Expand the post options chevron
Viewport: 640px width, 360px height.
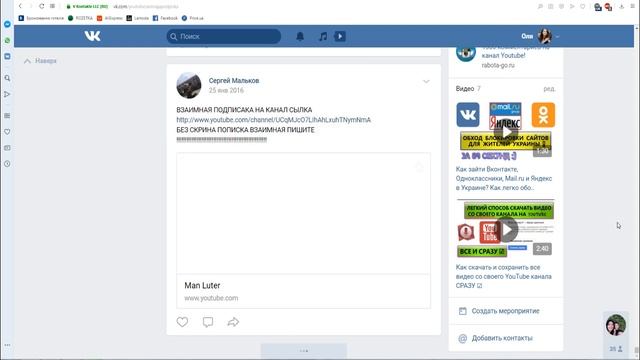(x=426, y=82)
